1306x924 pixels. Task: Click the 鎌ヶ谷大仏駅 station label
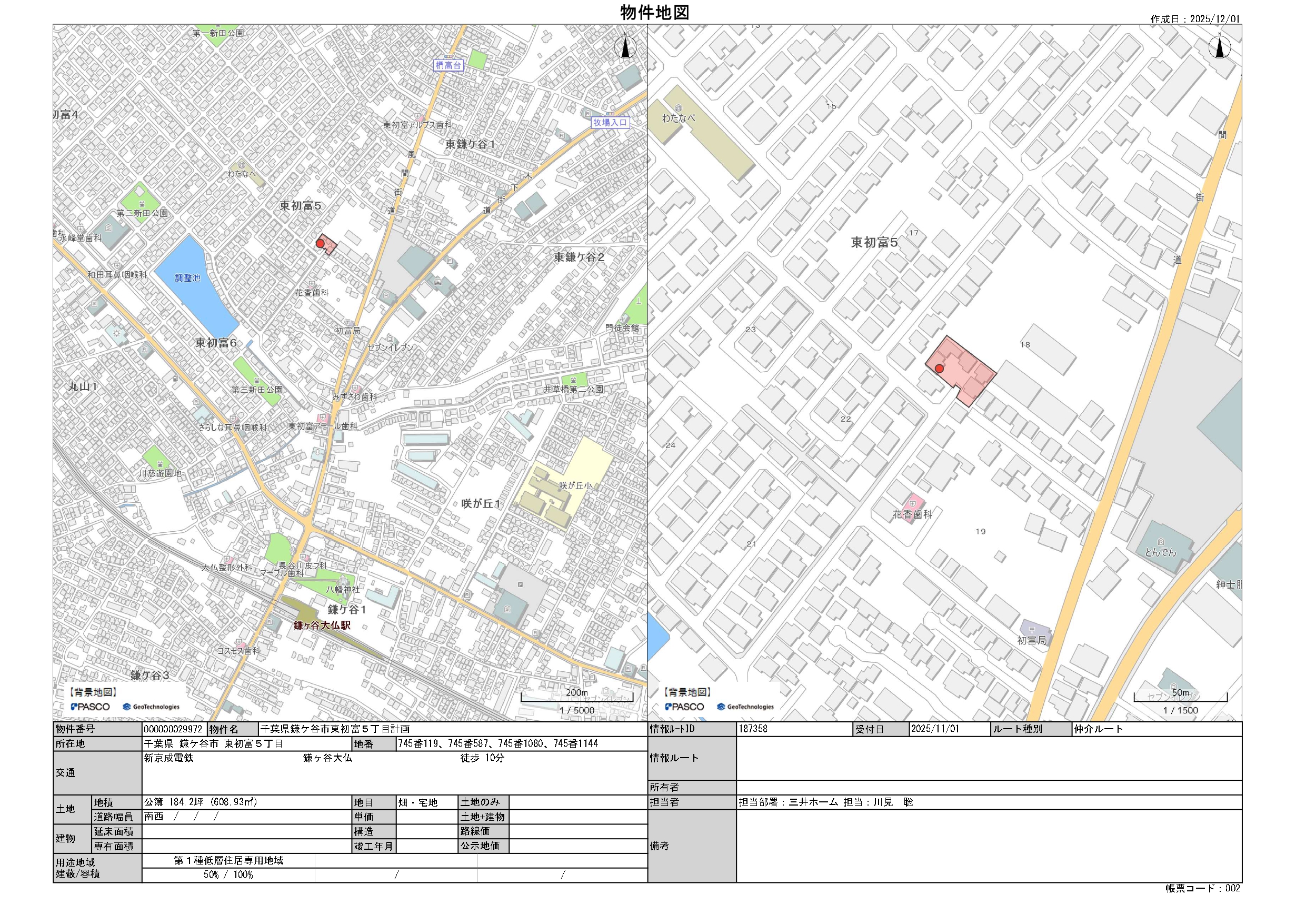322,625
